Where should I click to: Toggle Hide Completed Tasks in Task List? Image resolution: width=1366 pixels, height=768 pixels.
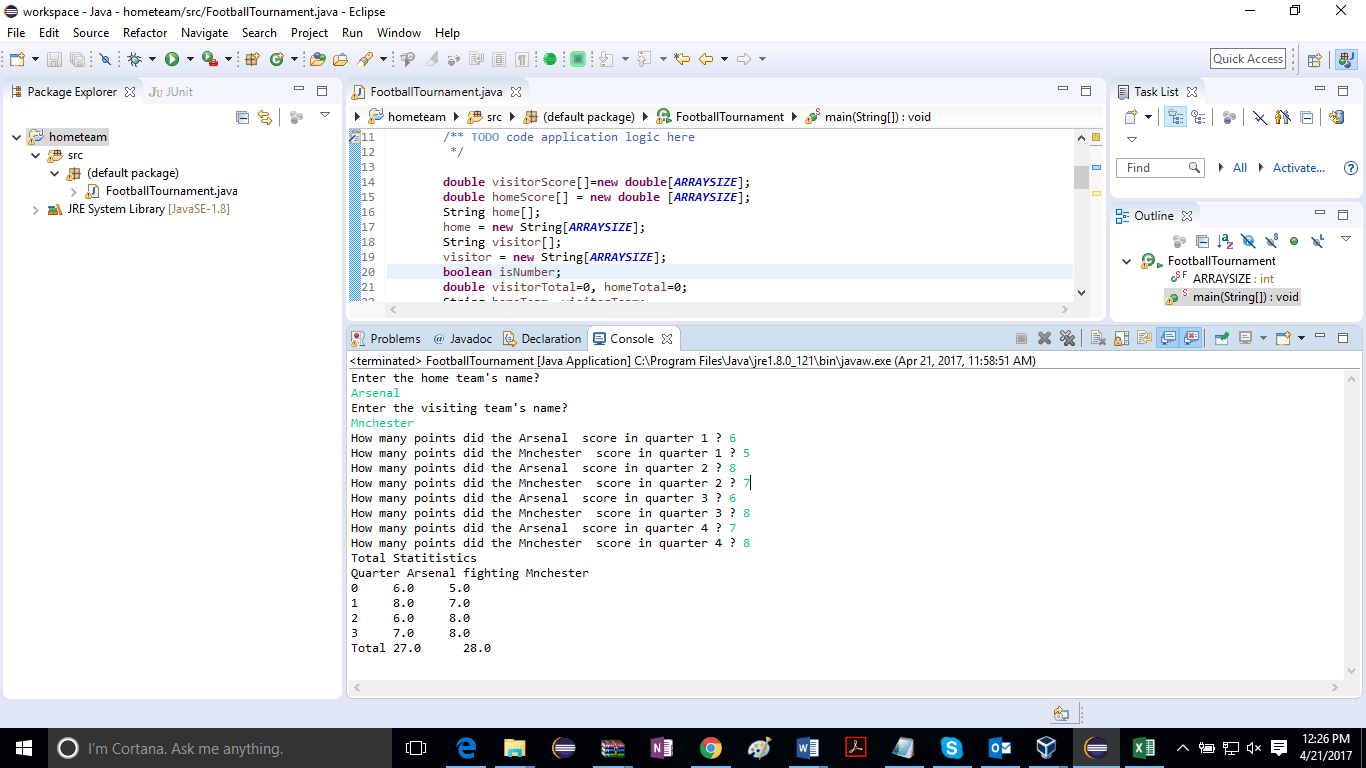coord(1259,117)
